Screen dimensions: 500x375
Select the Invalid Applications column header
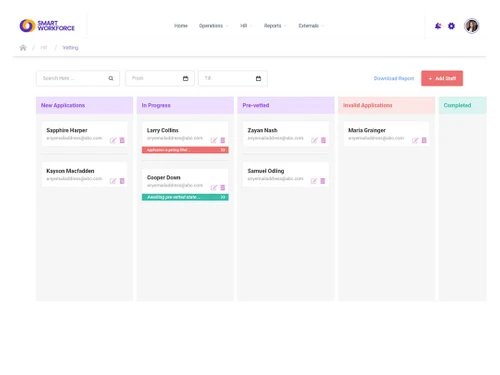pos(386,105)
